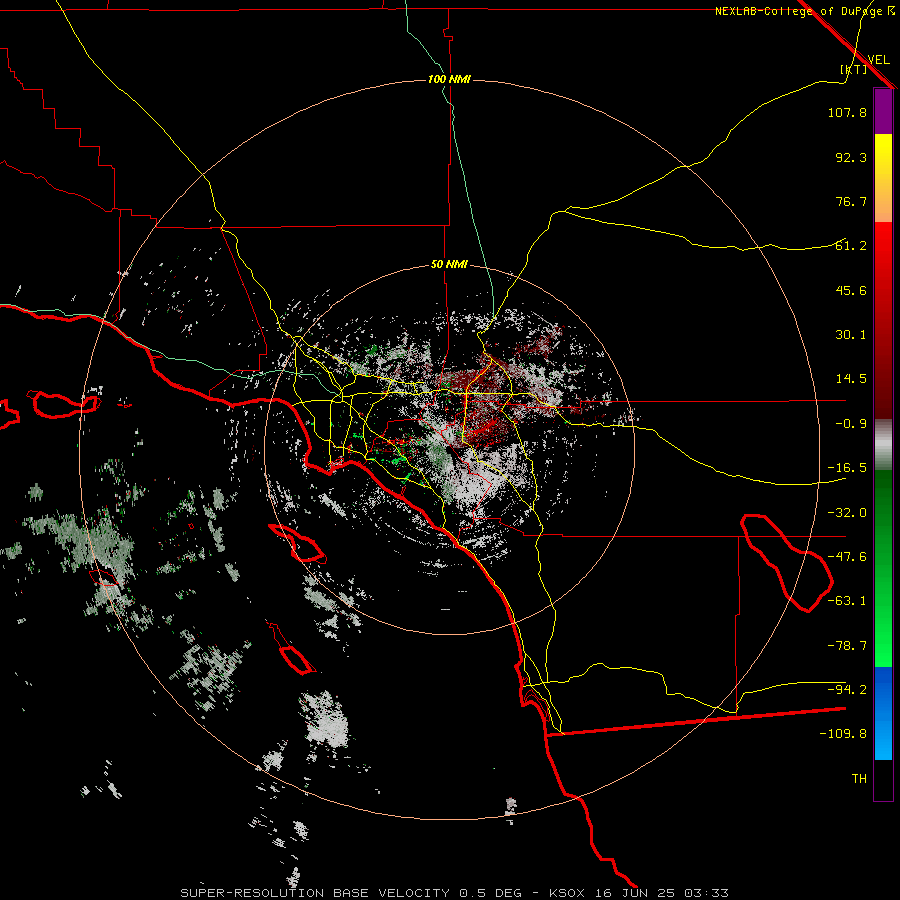Click the -78.7 legend value
The image size is (900, 900).
[x=847, y=646]
